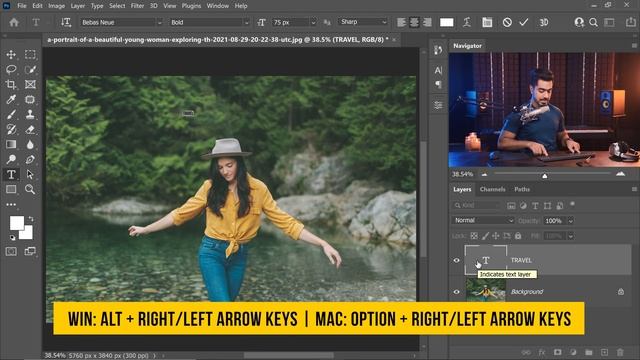Center align the text
The width and height of the screenshot is (640, 360).
click(x=414, y=22)
